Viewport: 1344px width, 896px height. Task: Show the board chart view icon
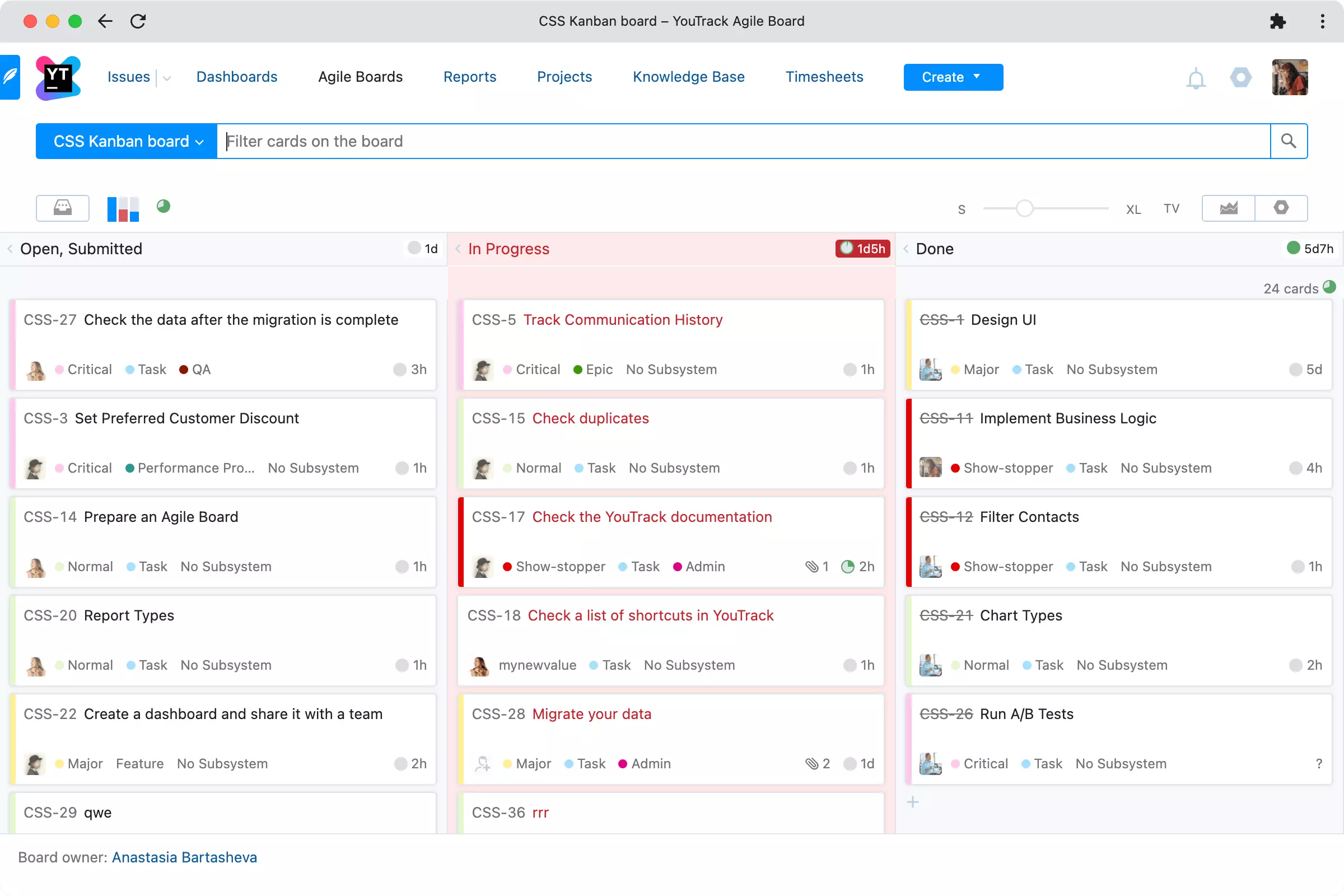tap(1229, 208)
